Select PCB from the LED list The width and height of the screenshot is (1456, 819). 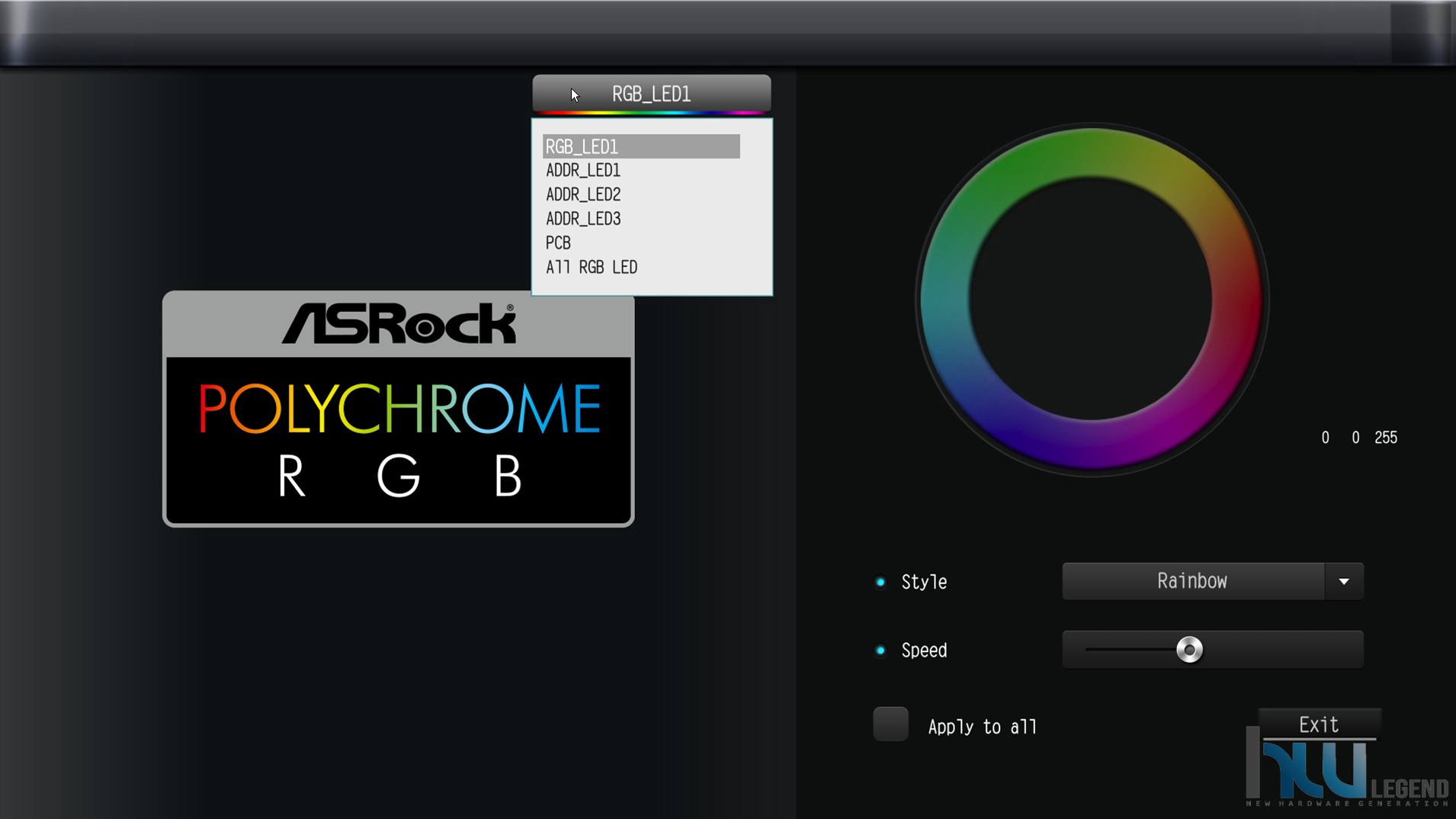click(558, 243)
